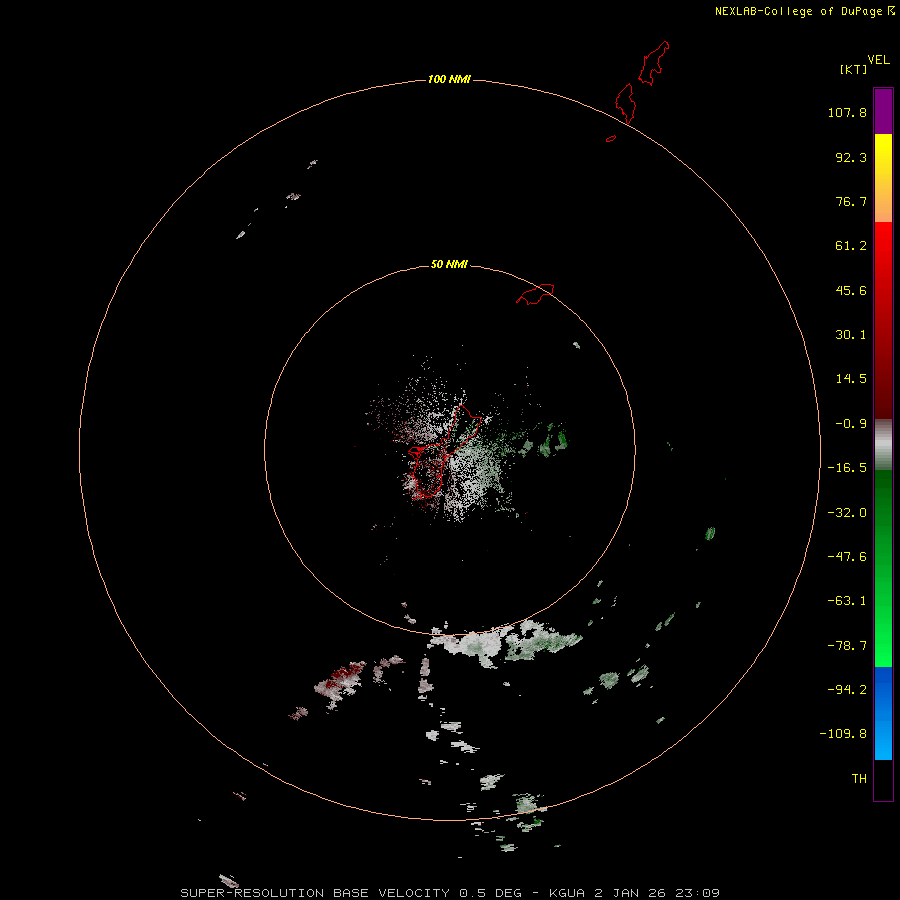
Task: Click the 76.7 legend value
Action: pos(851,201)
